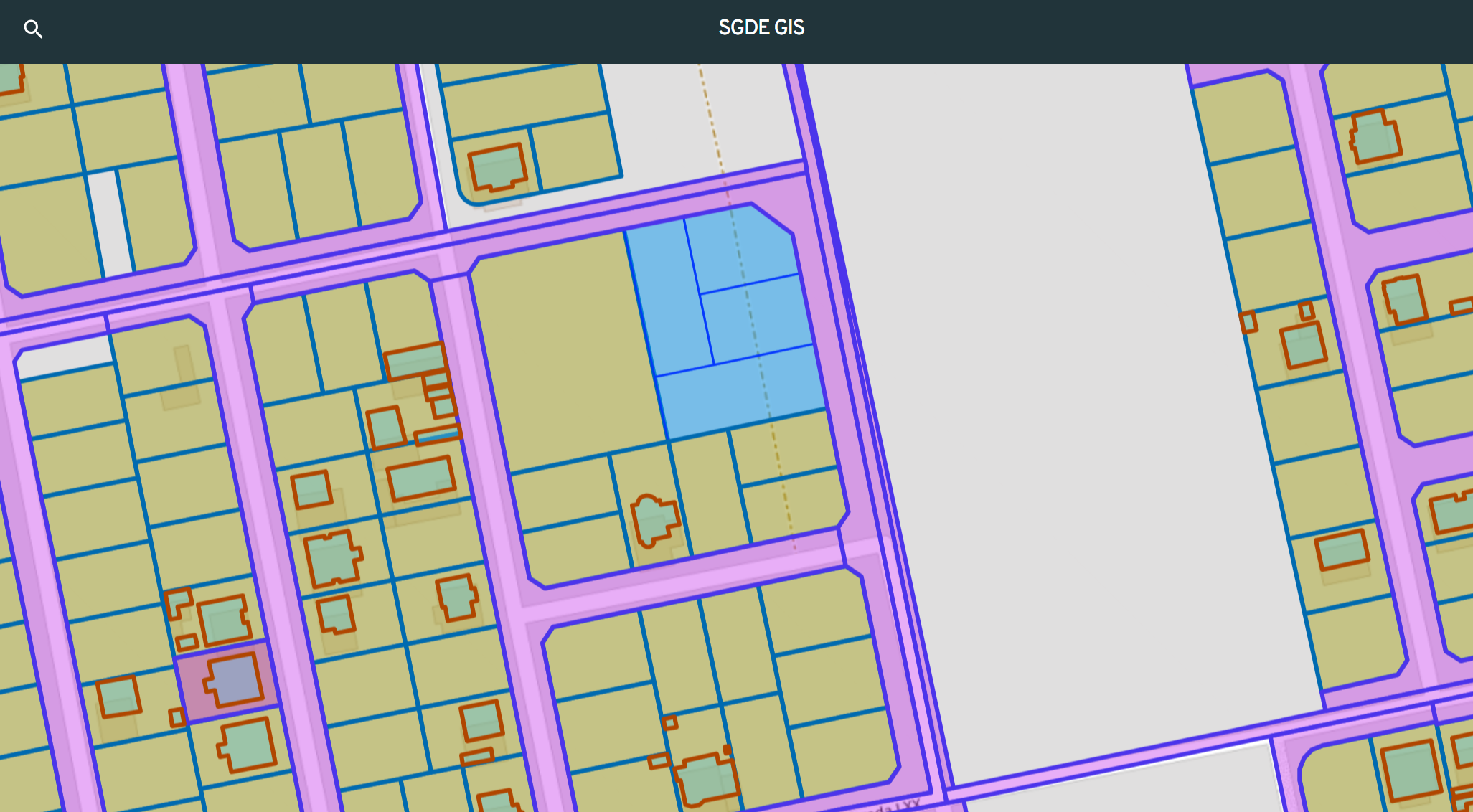Viewport: 1473px width, 812px height.
Task: Click the building footprint in the top-right corner block
Action: tap(1375, 137)
